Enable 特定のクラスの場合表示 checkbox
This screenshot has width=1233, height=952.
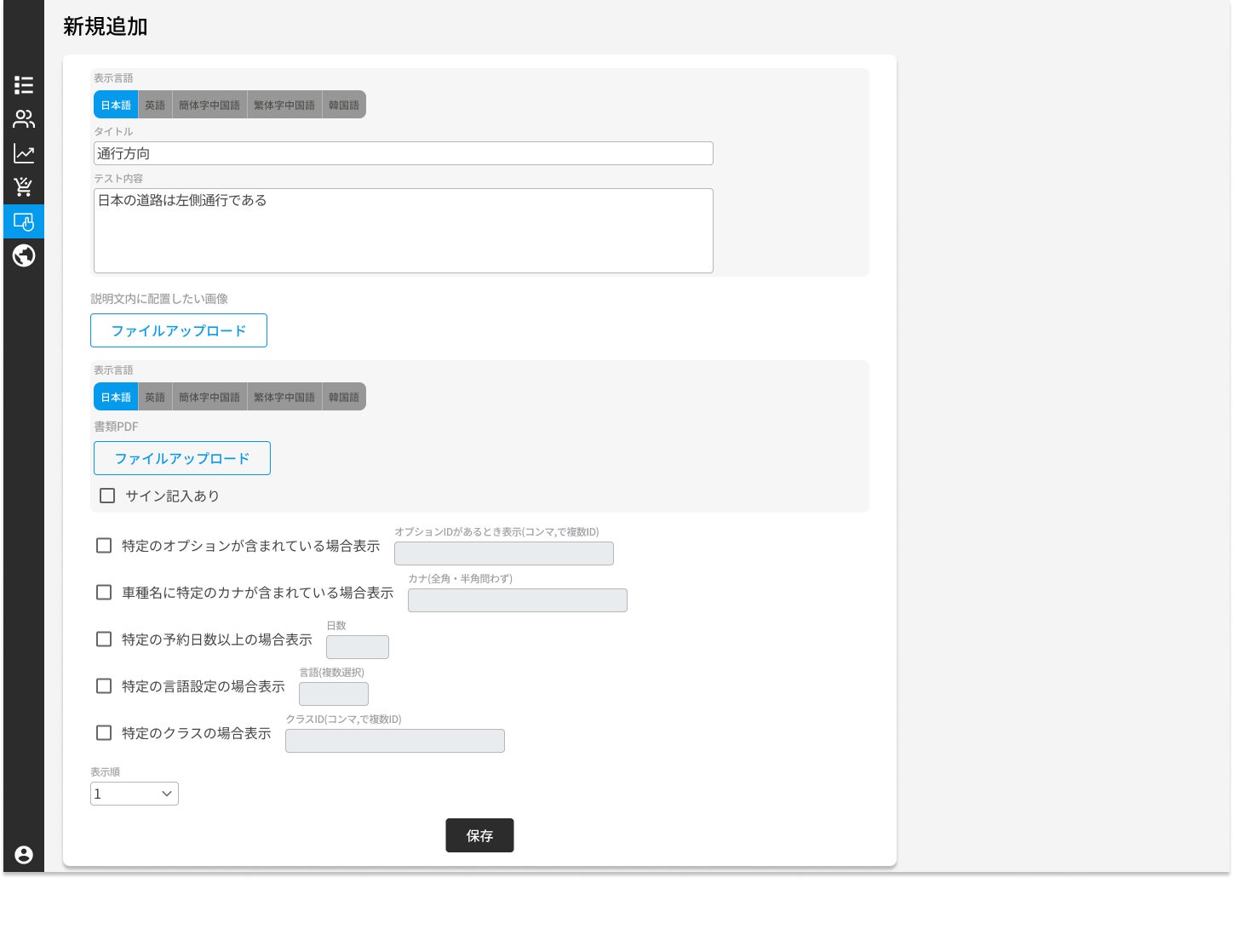pos(104,733)
